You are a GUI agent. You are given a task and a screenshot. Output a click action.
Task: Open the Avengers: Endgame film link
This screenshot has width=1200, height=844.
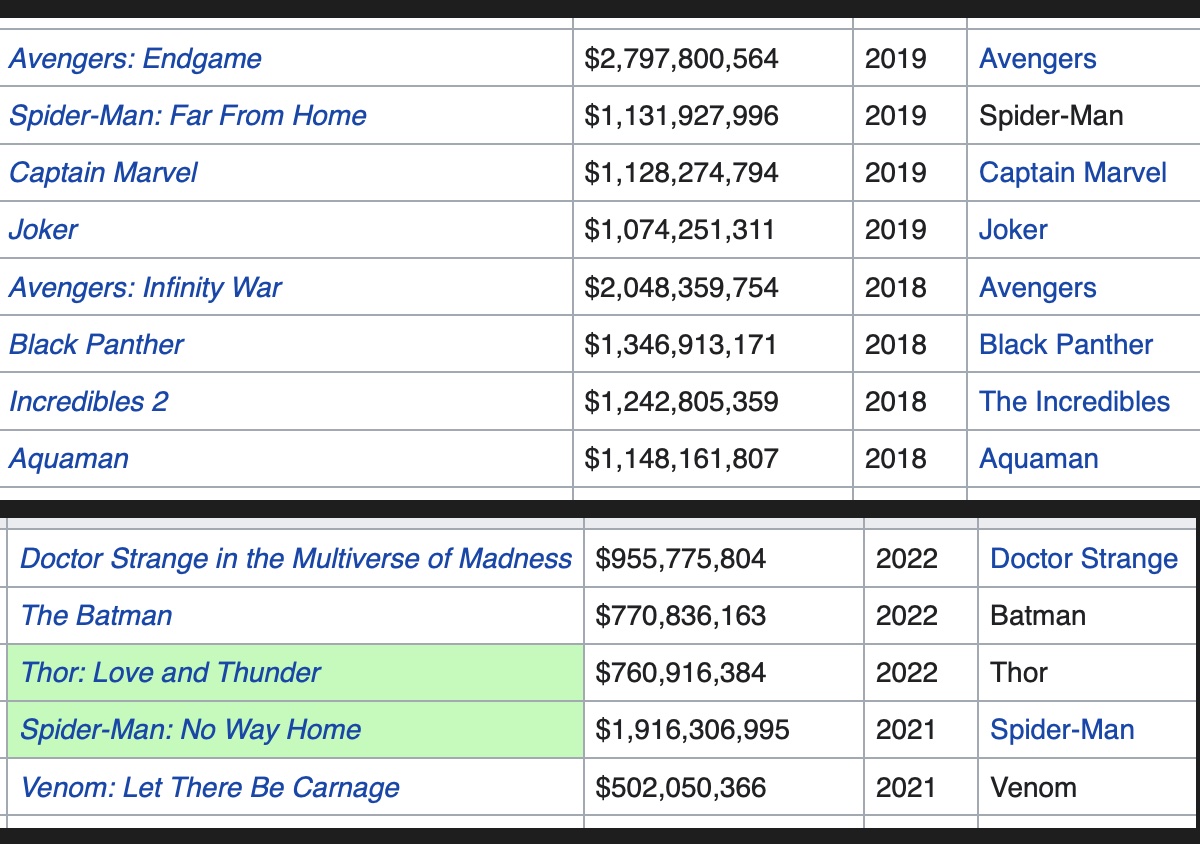(135, 58)
